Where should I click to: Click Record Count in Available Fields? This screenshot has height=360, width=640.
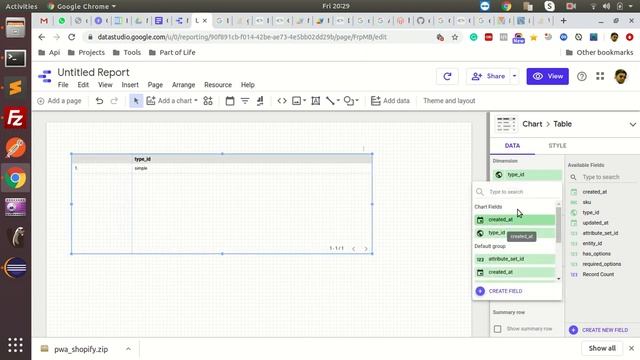tap(598, 274)
